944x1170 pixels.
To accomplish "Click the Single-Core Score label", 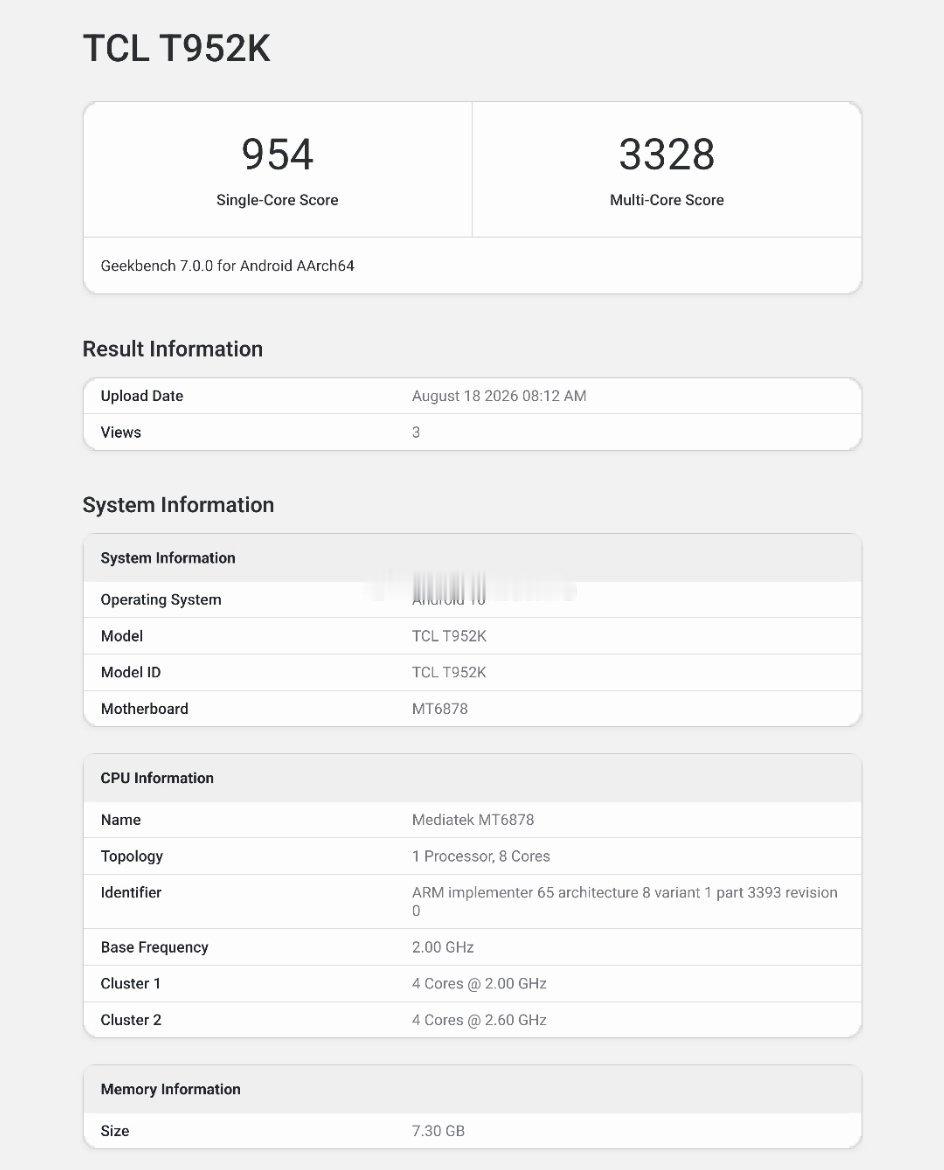I will click(277, 200).
